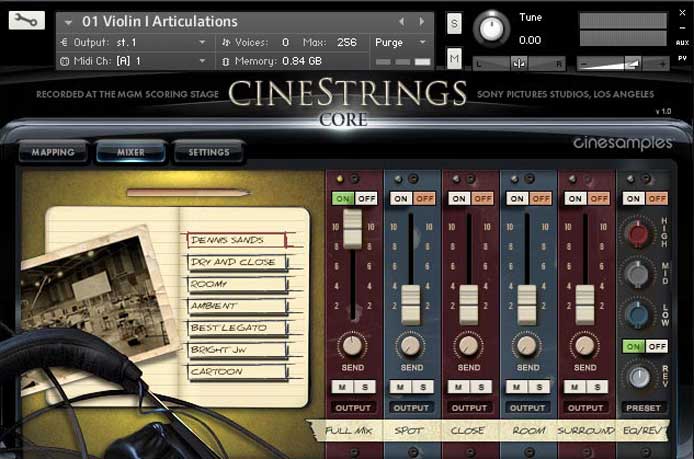Click the Full Mix send knob
The width and height of the screenshot is (694, 459).
click(x=352, y=345)
